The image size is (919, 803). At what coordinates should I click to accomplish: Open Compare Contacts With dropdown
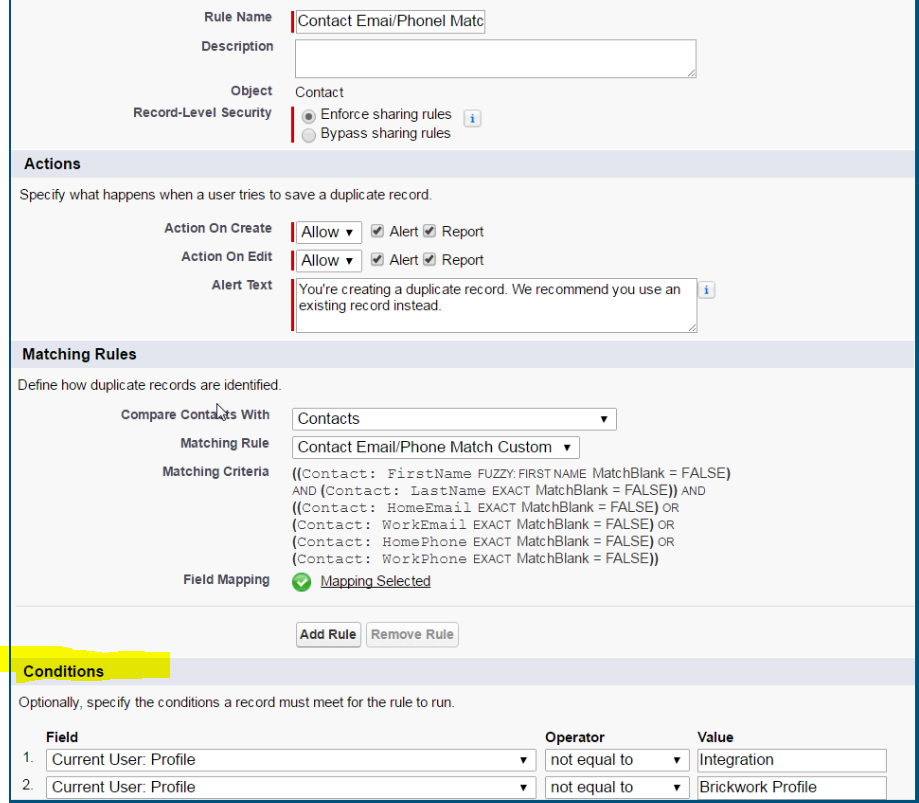pyautogui.click(x=454, y=419)
